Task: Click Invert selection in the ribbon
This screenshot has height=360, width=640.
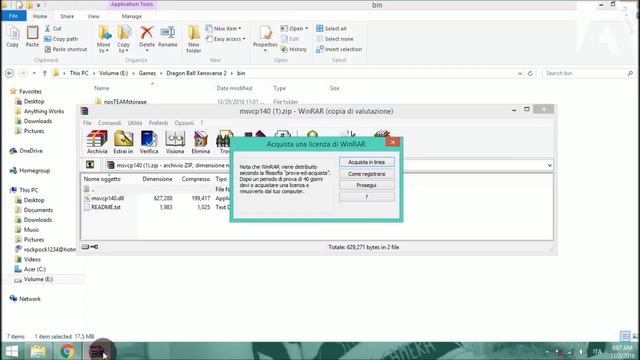Action: 339,49
